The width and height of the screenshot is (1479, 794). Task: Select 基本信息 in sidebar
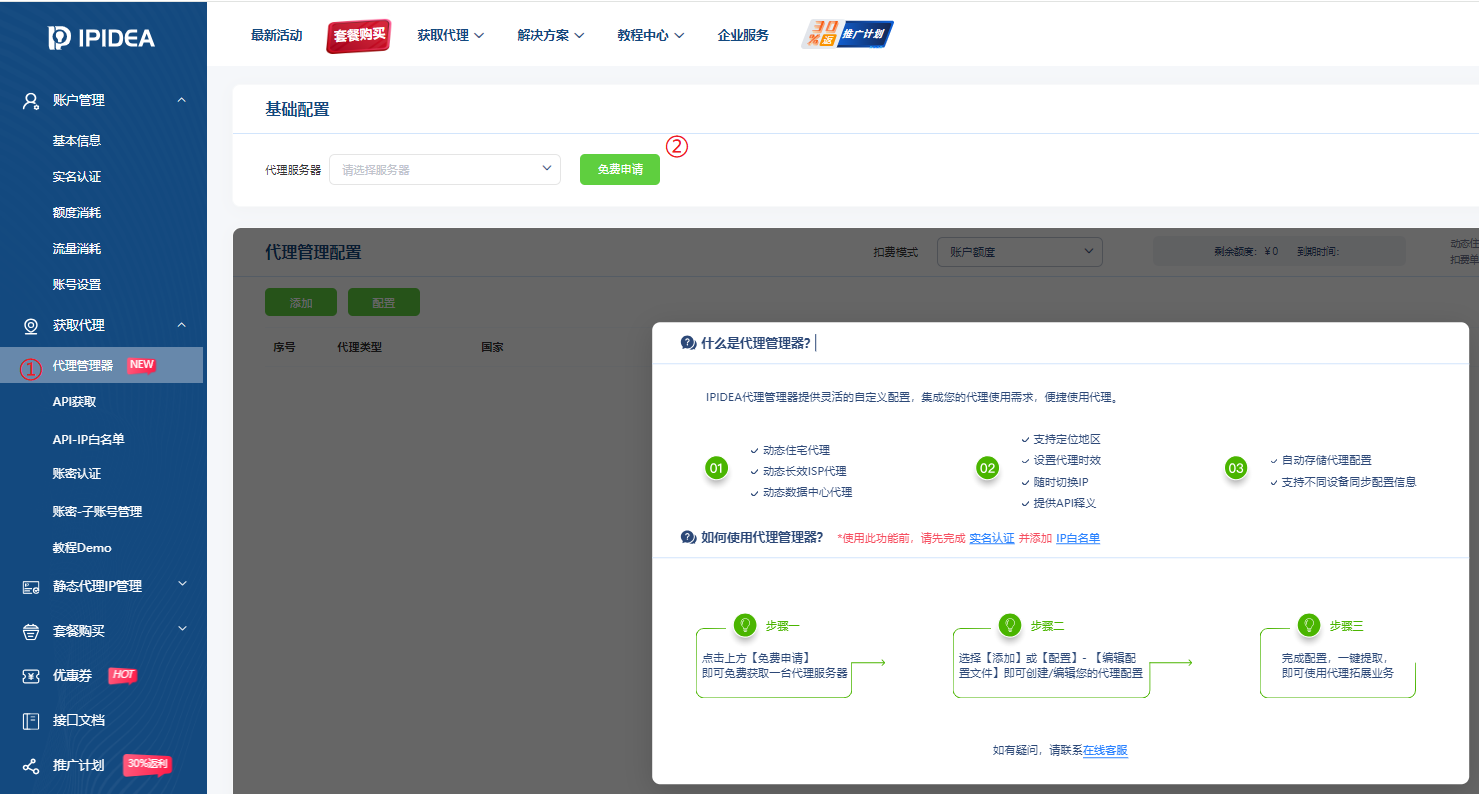point(77,141)
